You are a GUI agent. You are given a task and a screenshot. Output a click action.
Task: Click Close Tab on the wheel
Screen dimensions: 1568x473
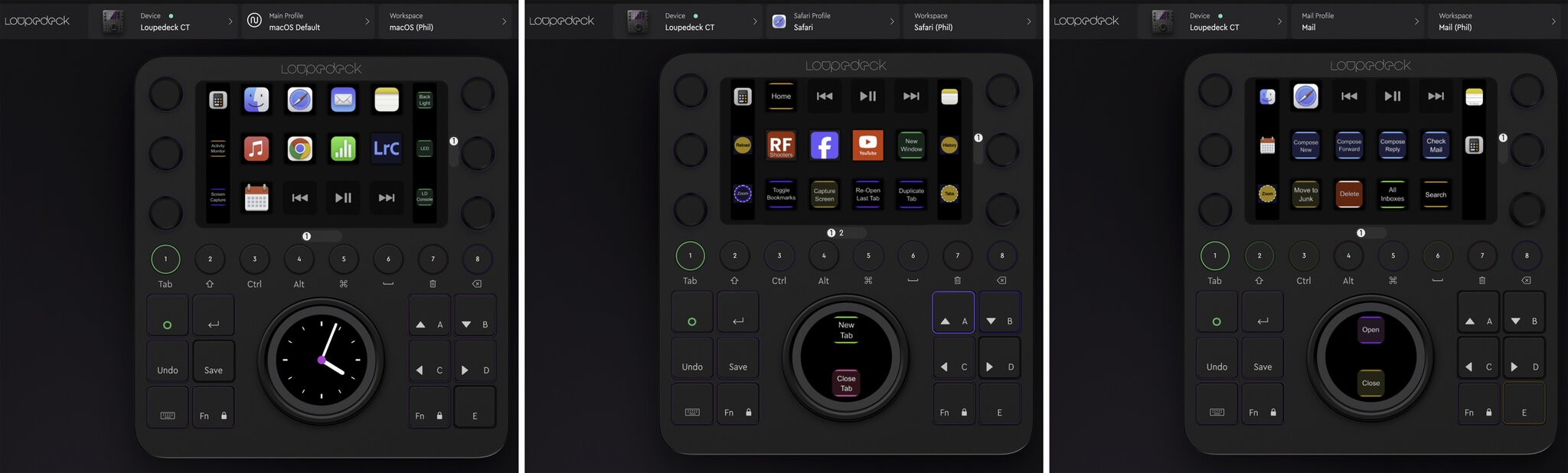coord(846,383)
